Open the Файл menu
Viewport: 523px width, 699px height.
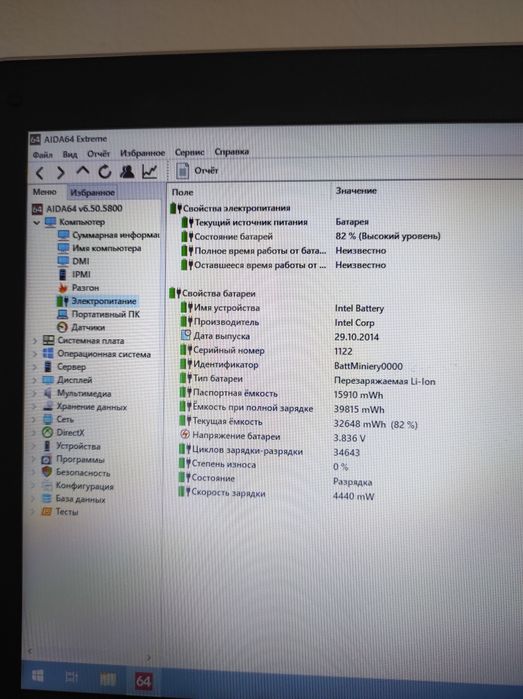click(43, 155)
